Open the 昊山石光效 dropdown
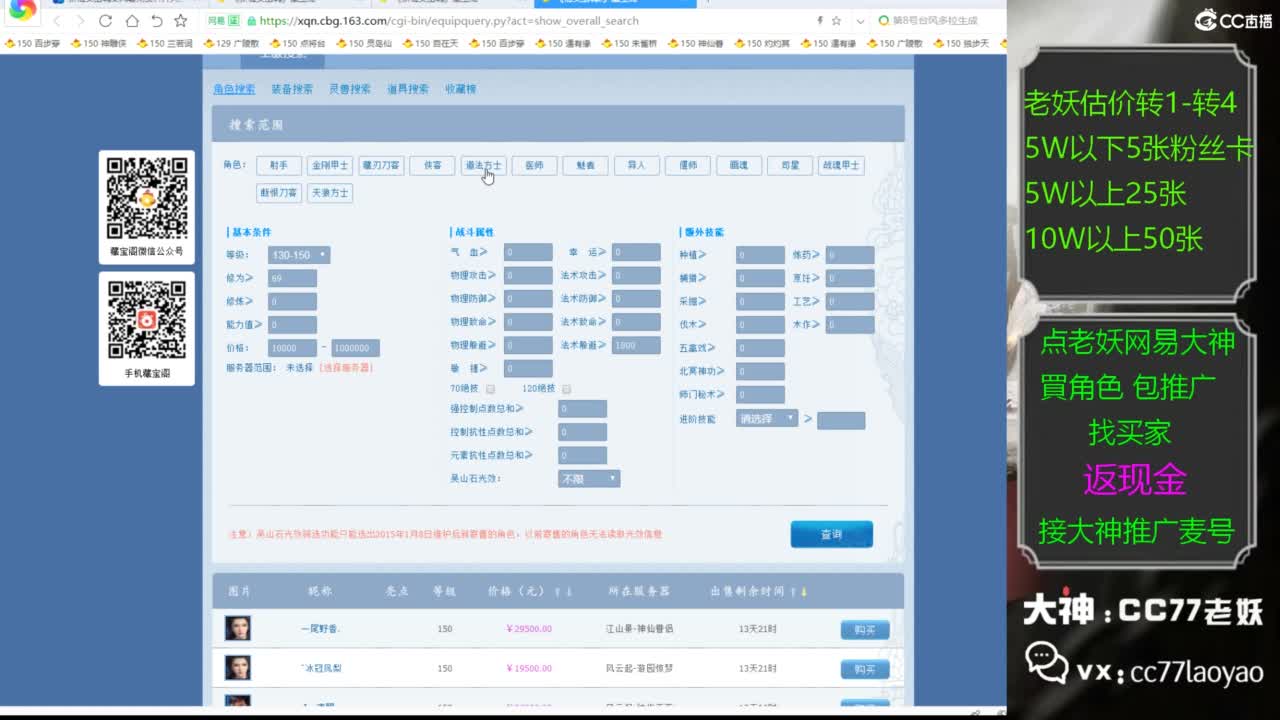 (x=589, y=479)
